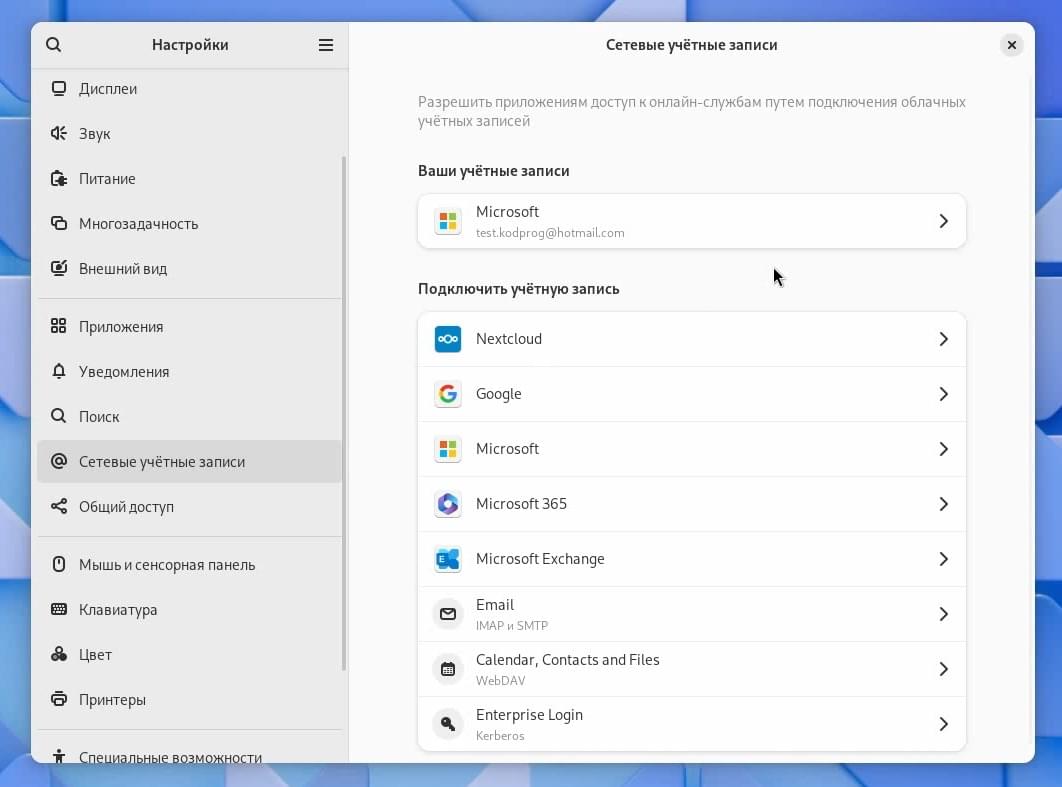Add a Google account
Viewport: 1062px width, 787px height.
pos(692,394)
